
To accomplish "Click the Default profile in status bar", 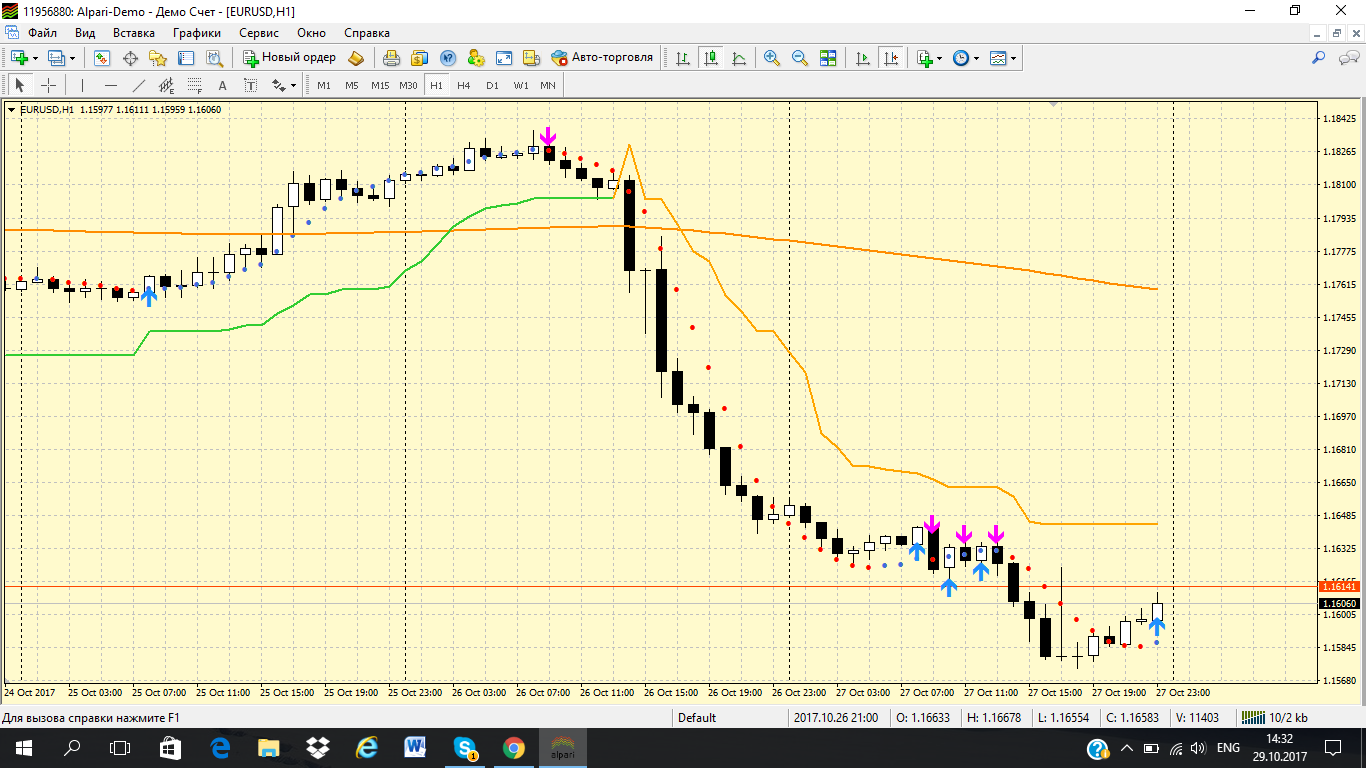I will pyautogui.click(x=697, y=718).
